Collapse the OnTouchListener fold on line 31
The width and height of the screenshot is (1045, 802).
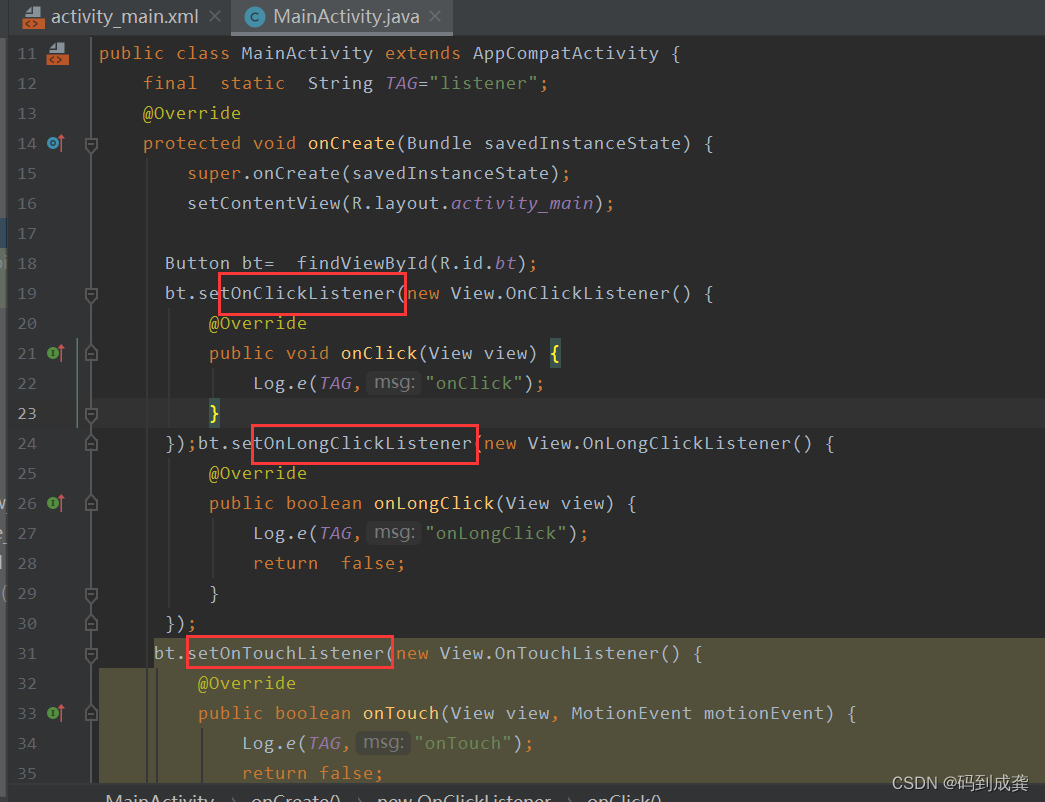(91, 654)
